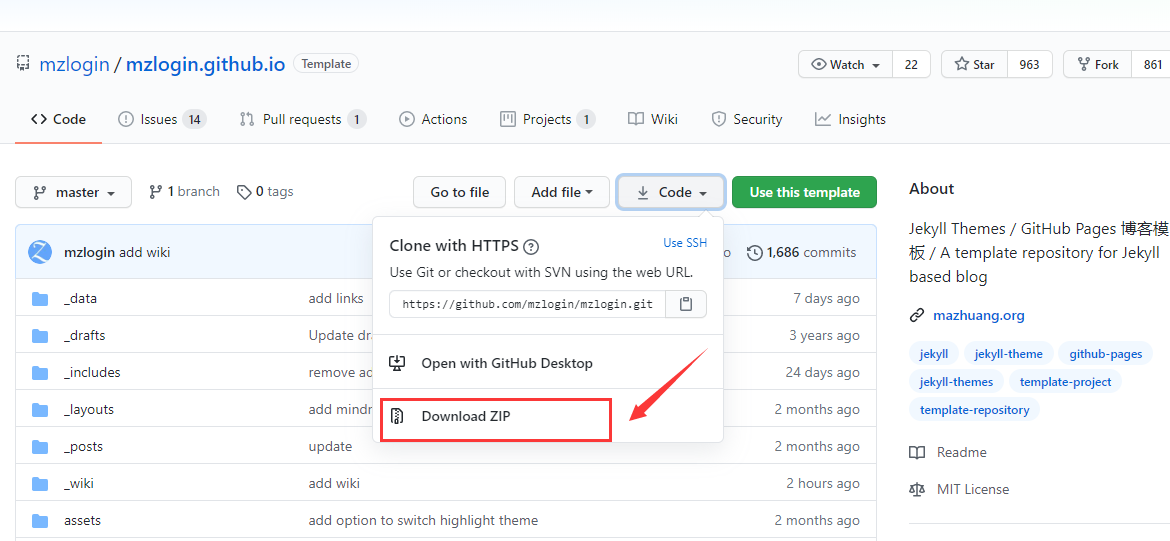Click the github-pages topic tag
This screenshot has height=541, width=1170.
(1105, 354)
